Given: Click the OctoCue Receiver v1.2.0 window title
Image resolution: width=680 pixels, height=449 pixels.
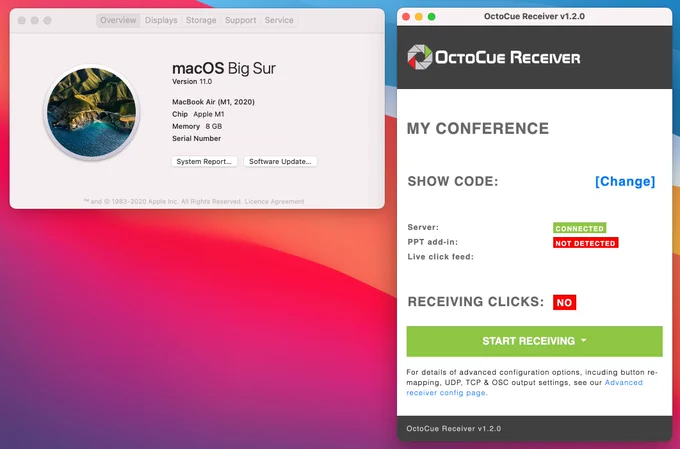Looking at the screenshot, I should [534, 16].
